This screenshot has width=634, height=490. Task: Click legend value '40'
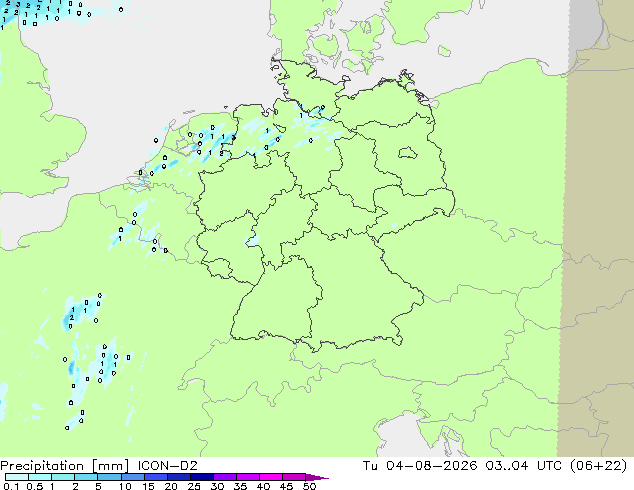coord(263,486)
